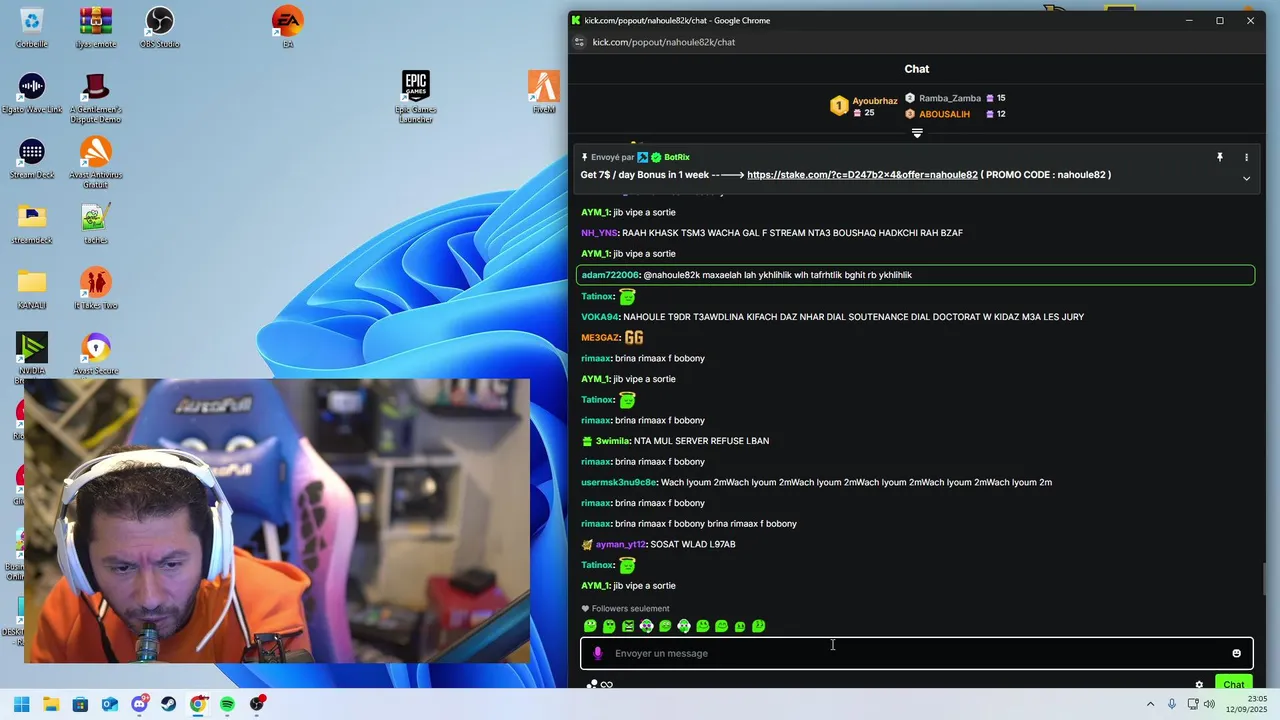
Task: Select ABOUSALIH in leaderboard
Action: click(x=945, y=114)
